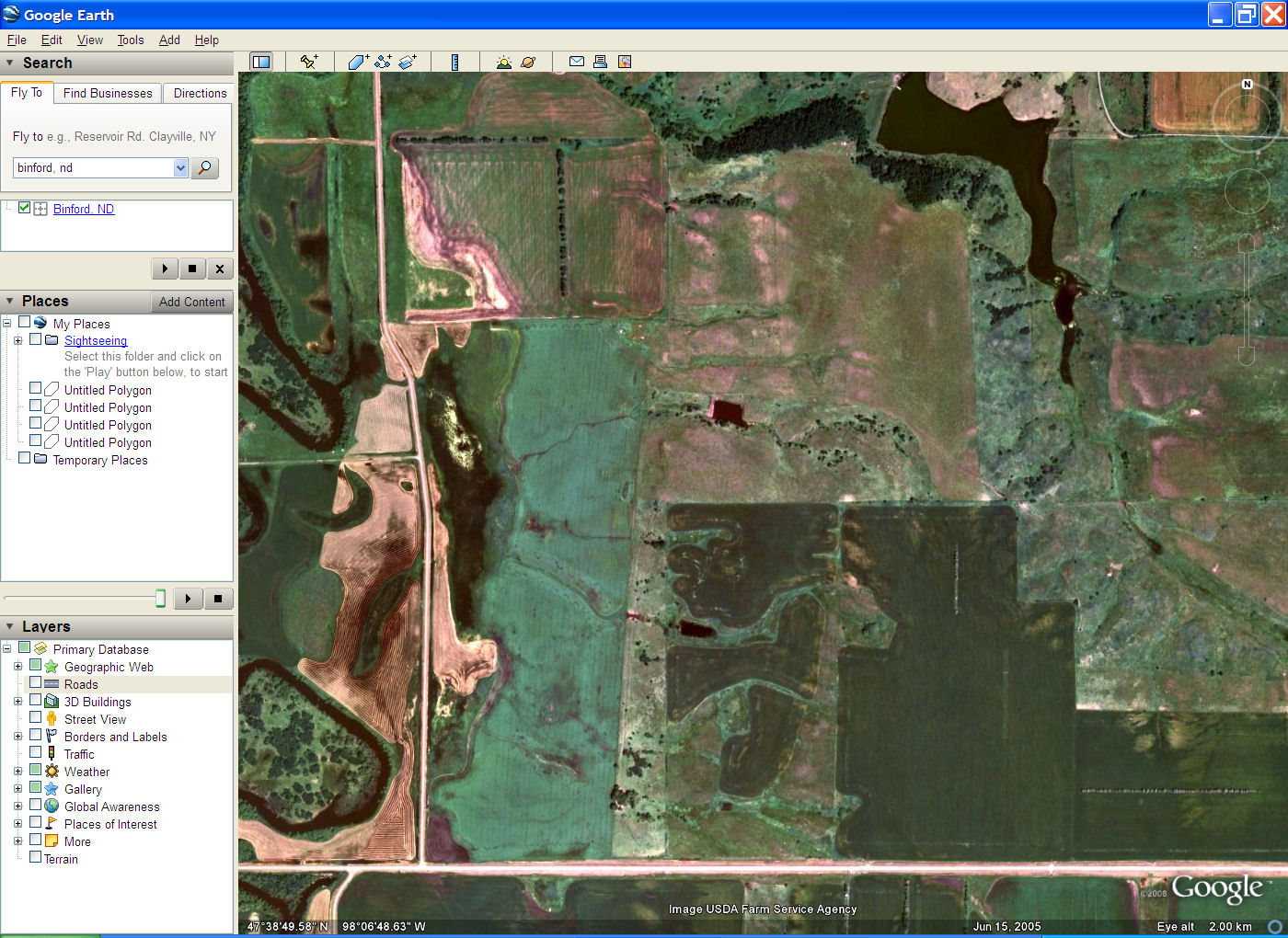Viewport: 1288px width, 938px height.
Task: Uncheck the Binford, ND search result checkbox
Action: coord(24,208)
